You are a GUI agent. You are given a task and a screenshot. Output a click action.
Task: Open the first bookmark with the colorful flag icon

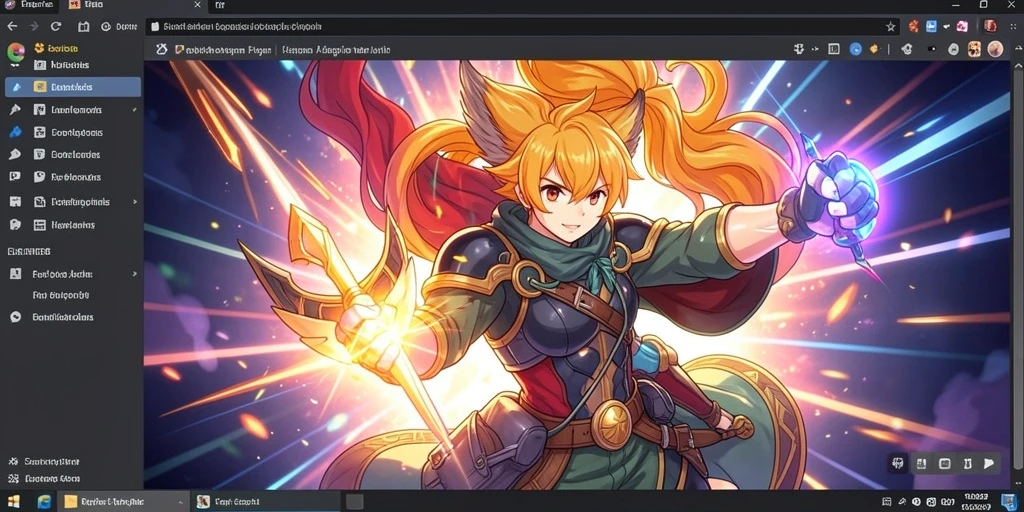pos(223,50)
